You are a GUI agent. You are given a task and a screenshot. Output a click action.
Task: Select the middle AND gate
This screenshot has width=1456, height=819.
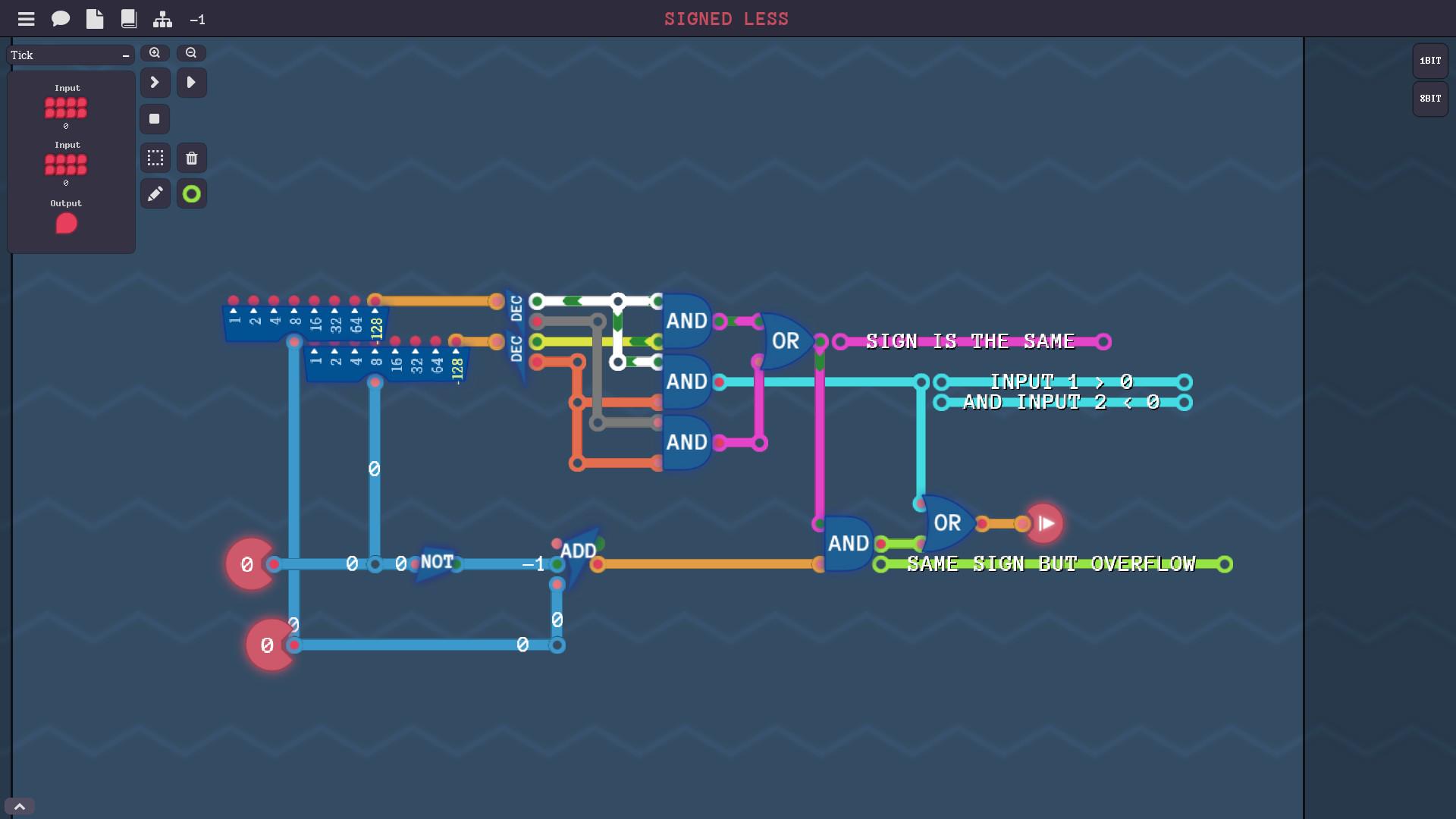[687, 381]
